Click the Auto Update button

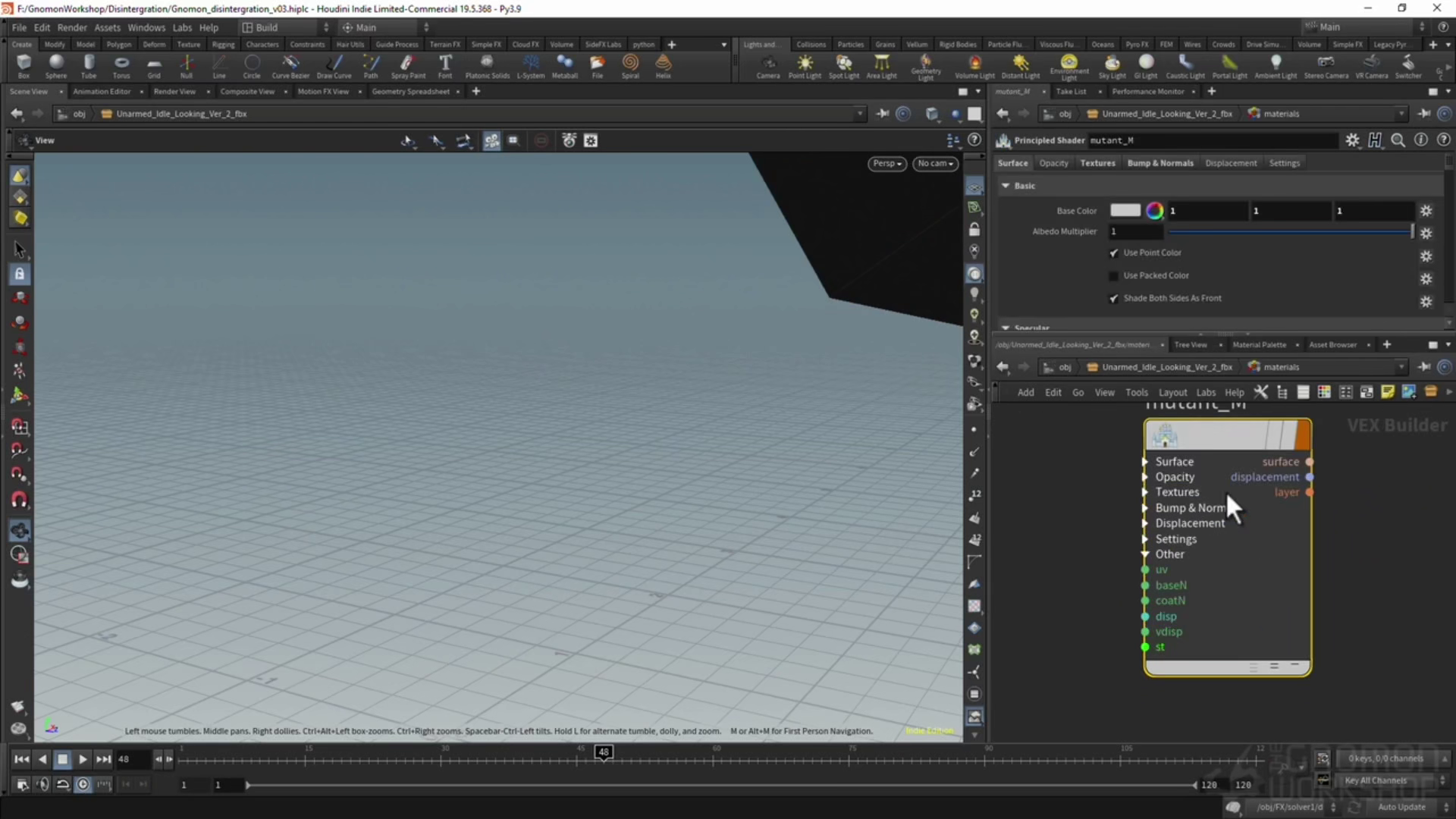(1401, 807)
